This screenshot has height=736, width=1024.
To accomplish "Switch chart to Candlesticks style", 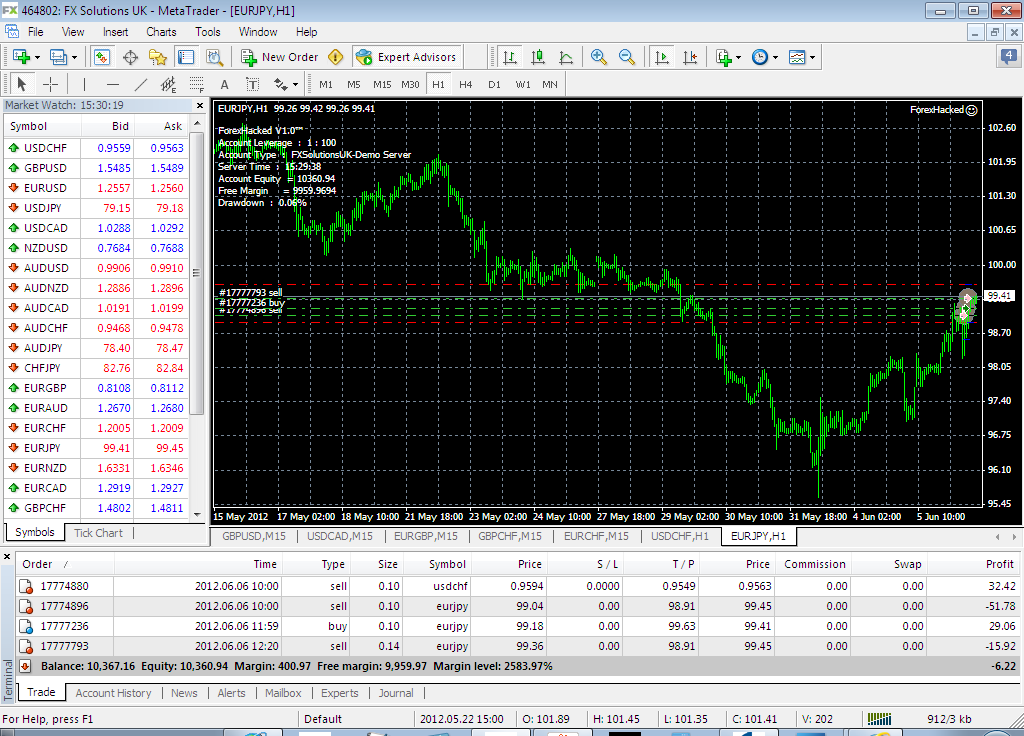I will (x=538, y=57).
